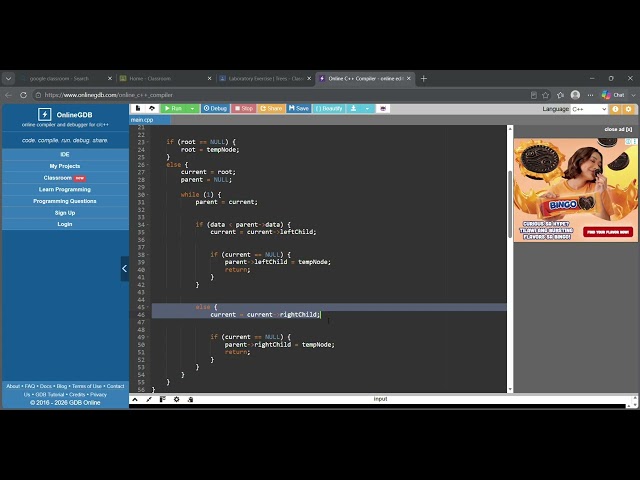Open the Contact Us footer link
This screenshot has height=480, width=640.
pos(116,386)
